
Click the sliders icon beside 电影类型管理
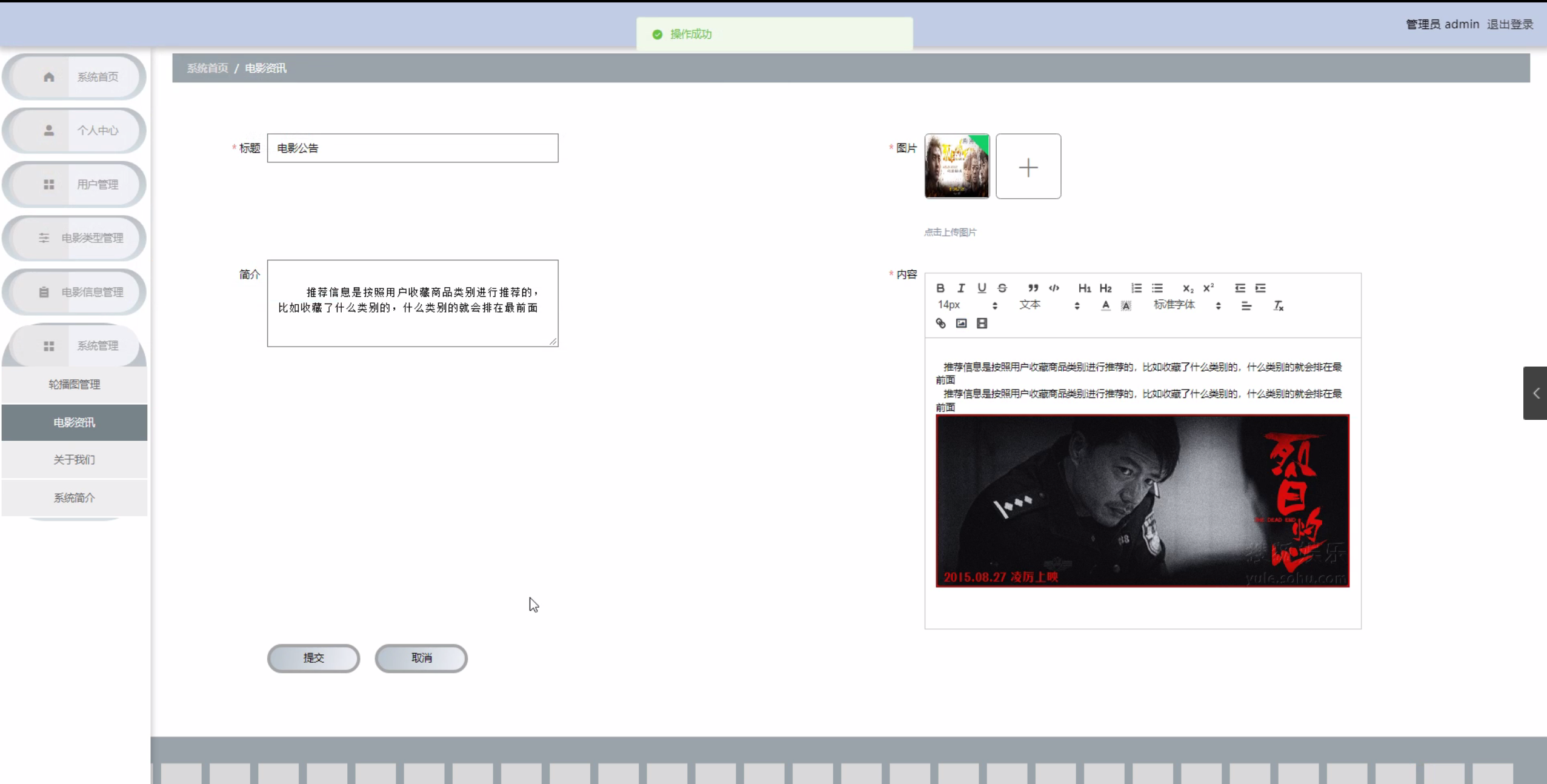pos(44,238)
